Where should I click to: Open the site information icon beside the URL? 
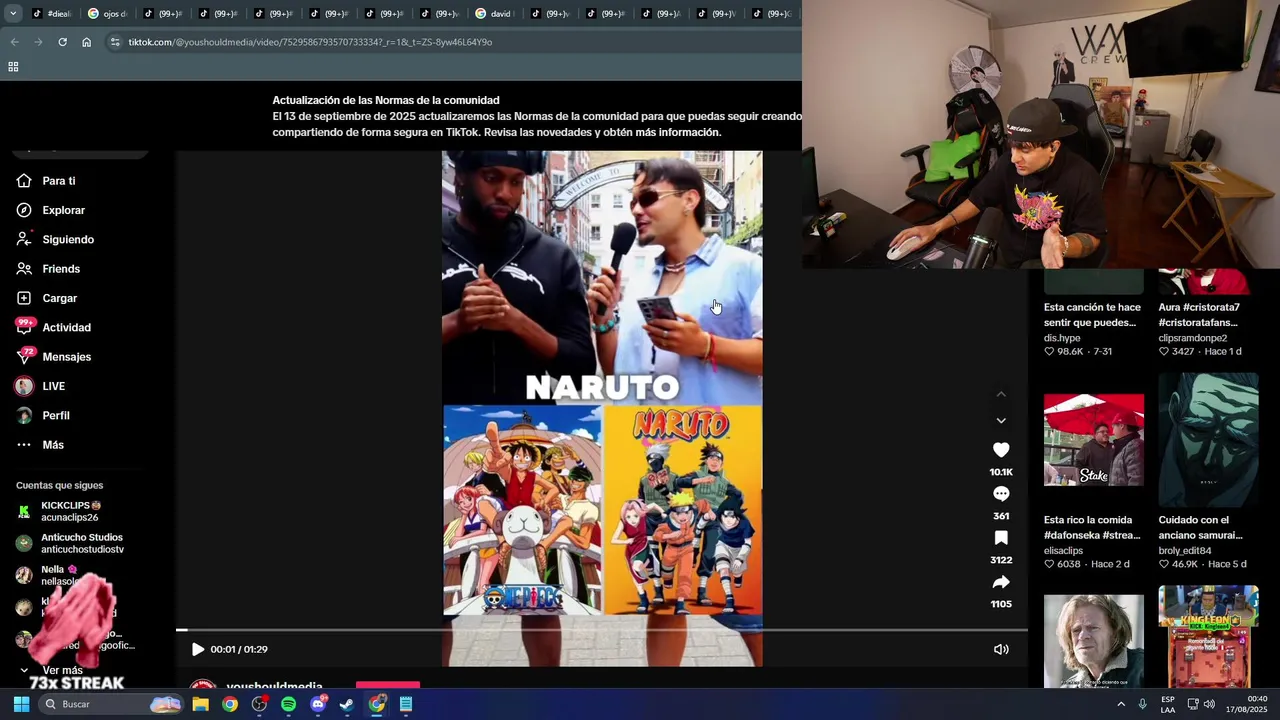(x=115, y=42)
